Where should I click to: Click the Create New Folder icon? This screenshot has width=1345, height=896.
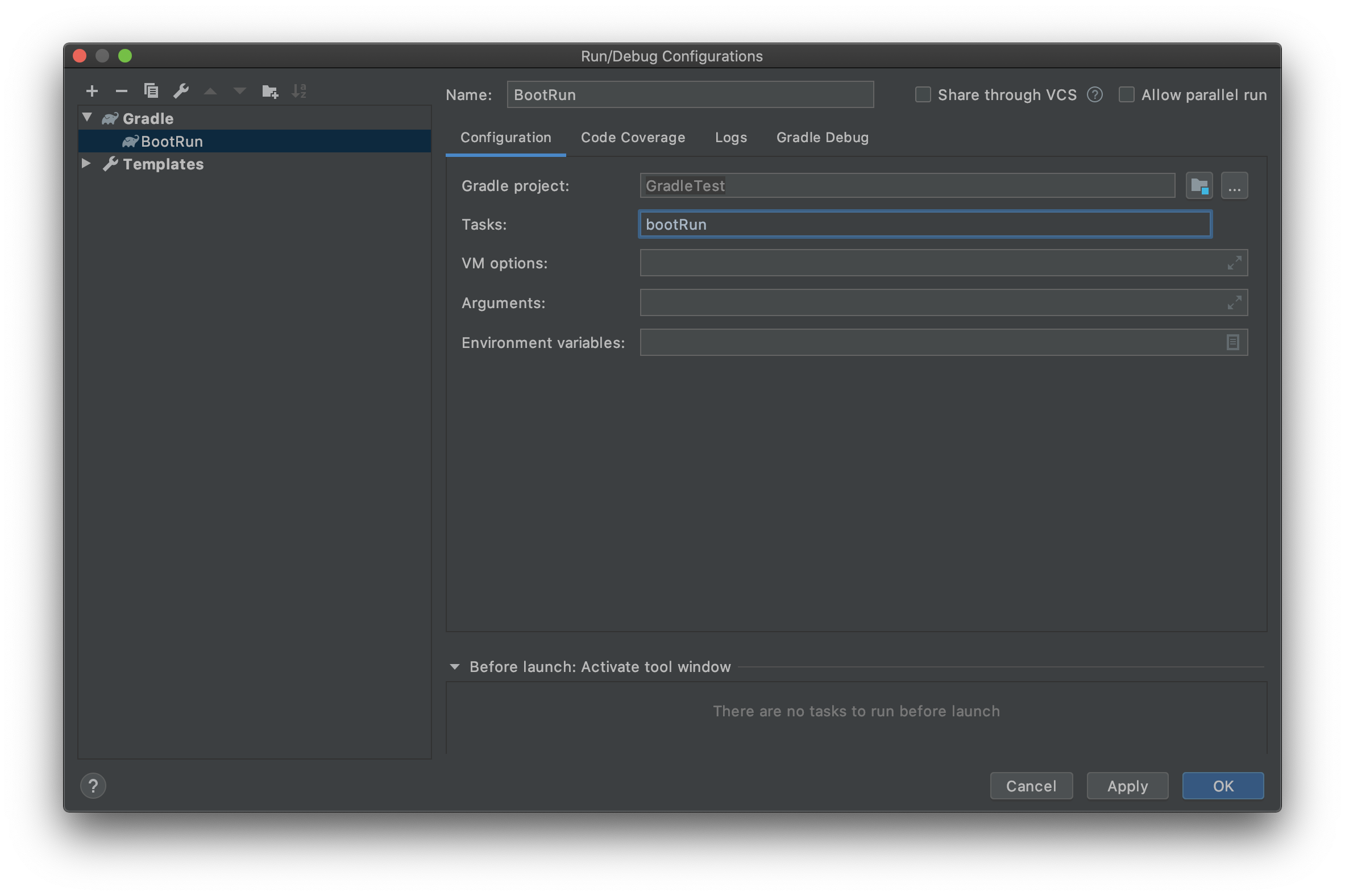[269, 91]
